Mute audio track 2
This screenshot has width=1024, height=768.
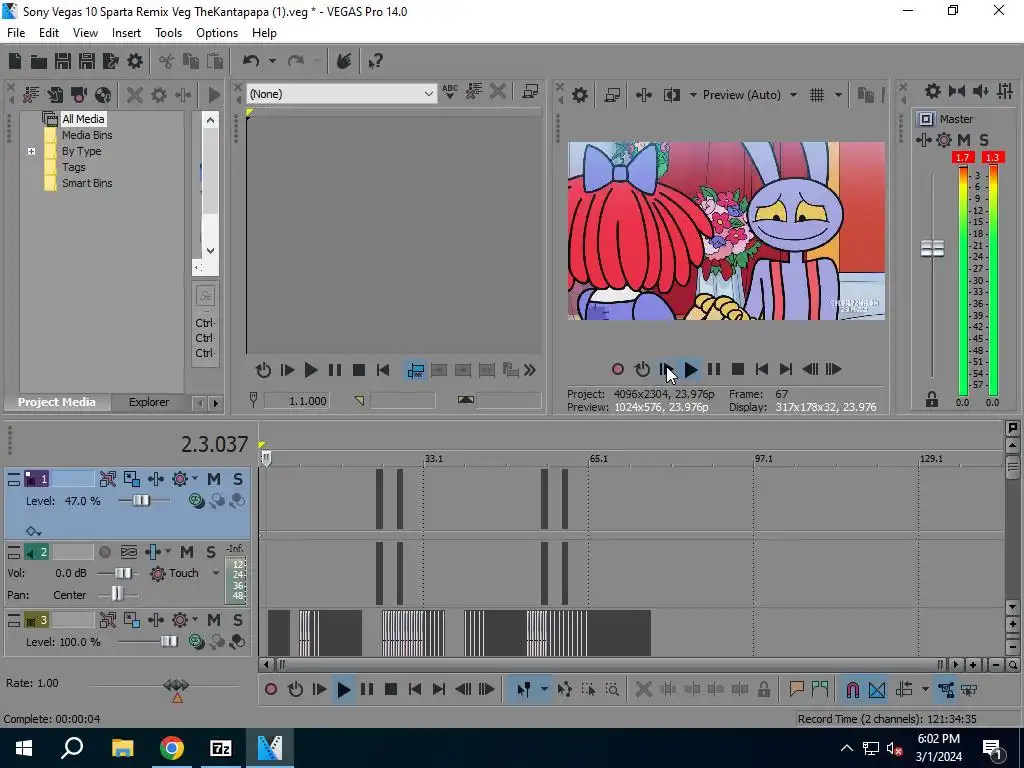[187, 552]
